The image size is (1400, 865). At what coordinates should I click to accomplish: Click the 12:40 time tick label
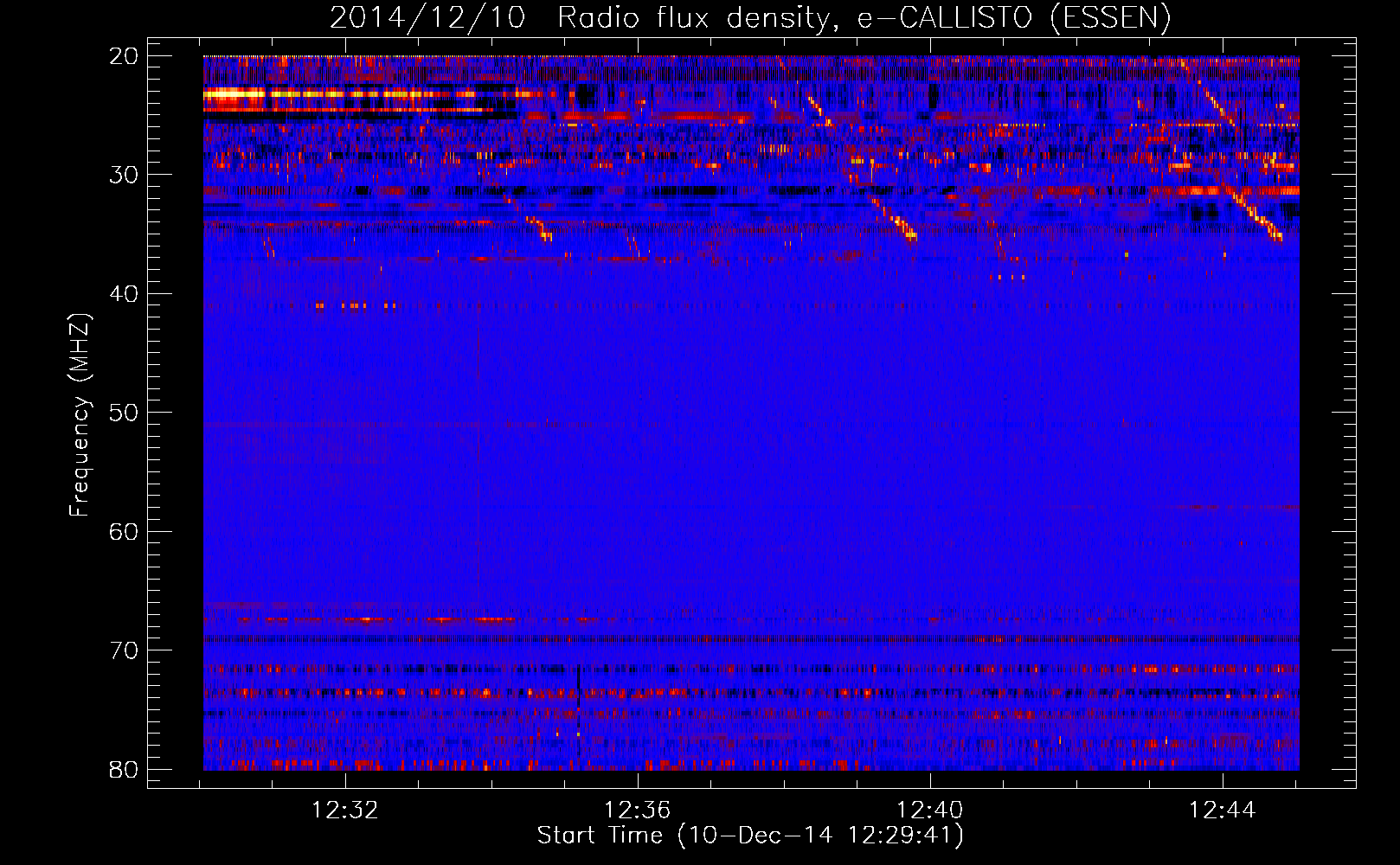tap(930, 811)
